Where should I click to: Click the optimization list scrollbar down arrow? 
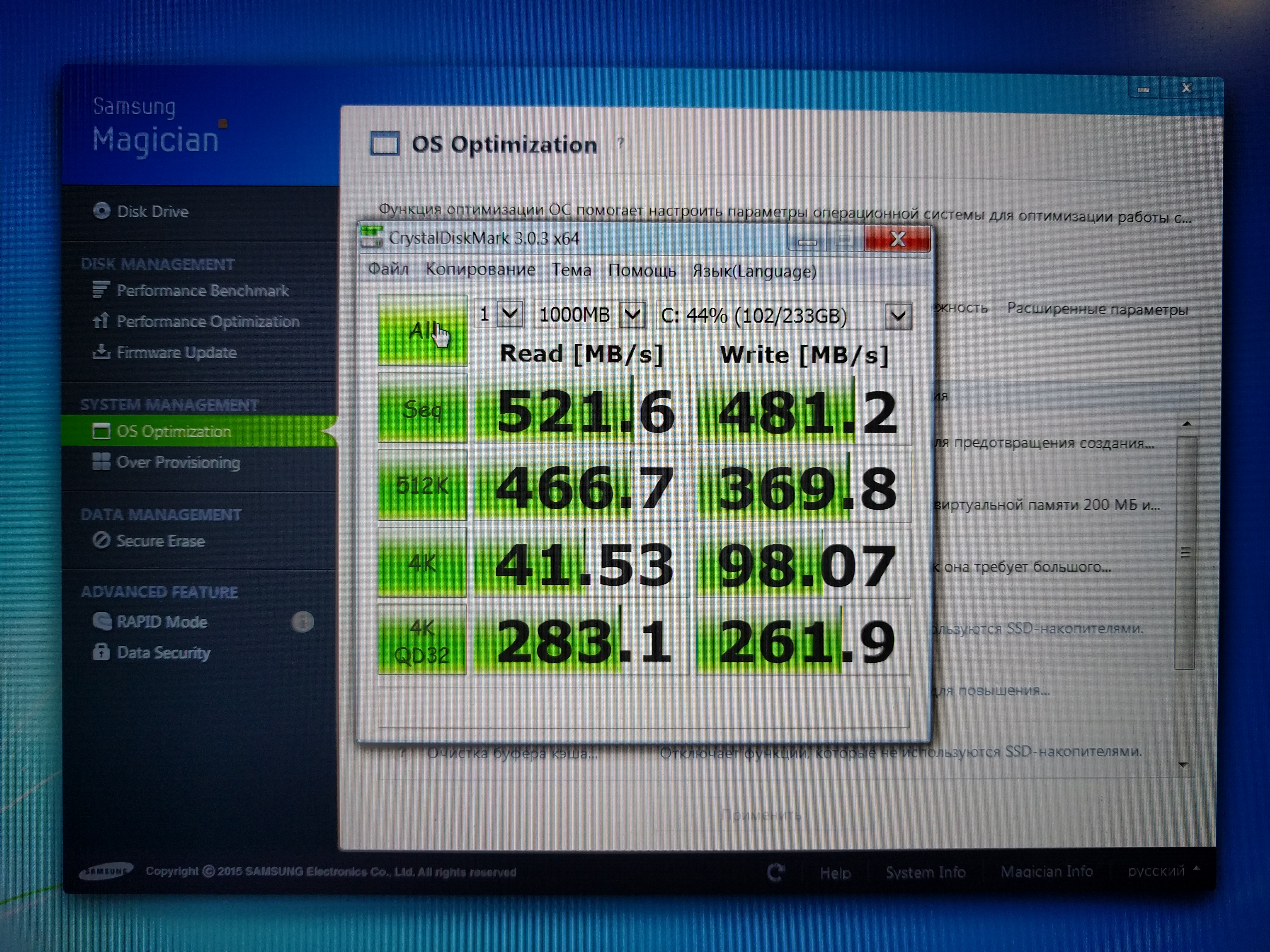[1183, 765]
